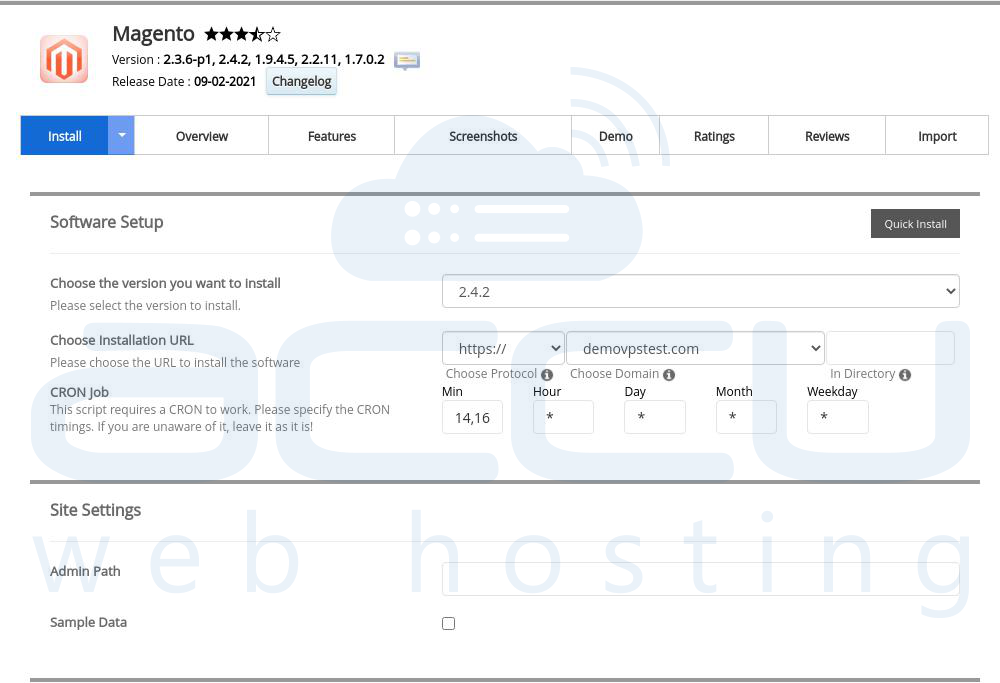Viewport: 1000px width, 683px height.
Task: Open the https:// protocol dropdown
Action: point(503,348)
